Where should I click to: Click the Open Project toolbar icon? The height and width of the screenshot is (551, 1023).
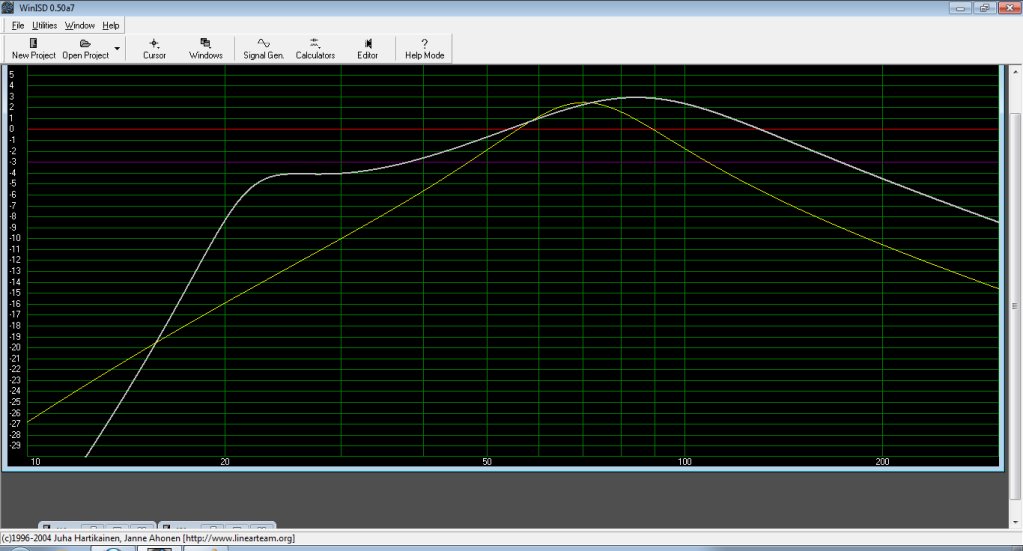(85, 49)
